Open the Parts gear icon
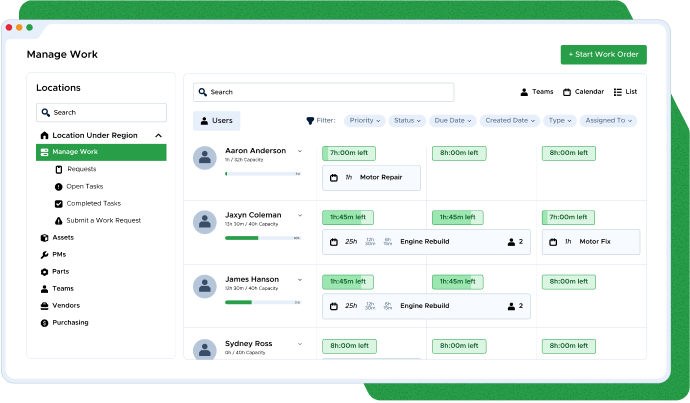Viewport: 690px width, 403px height. pos(44,272)
